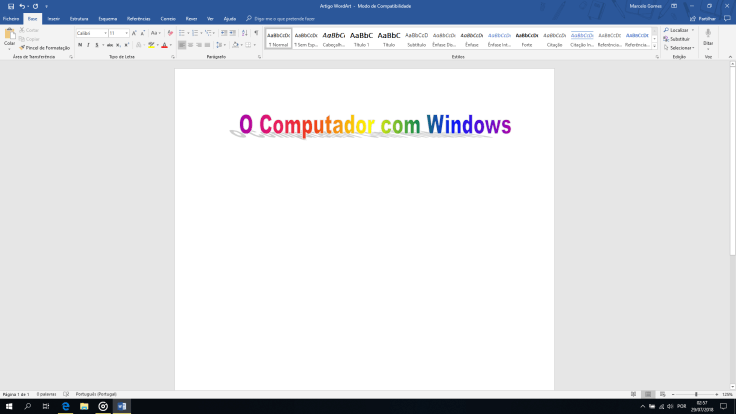
Task: Open the font size dropdown
Action: coord(118,33)
